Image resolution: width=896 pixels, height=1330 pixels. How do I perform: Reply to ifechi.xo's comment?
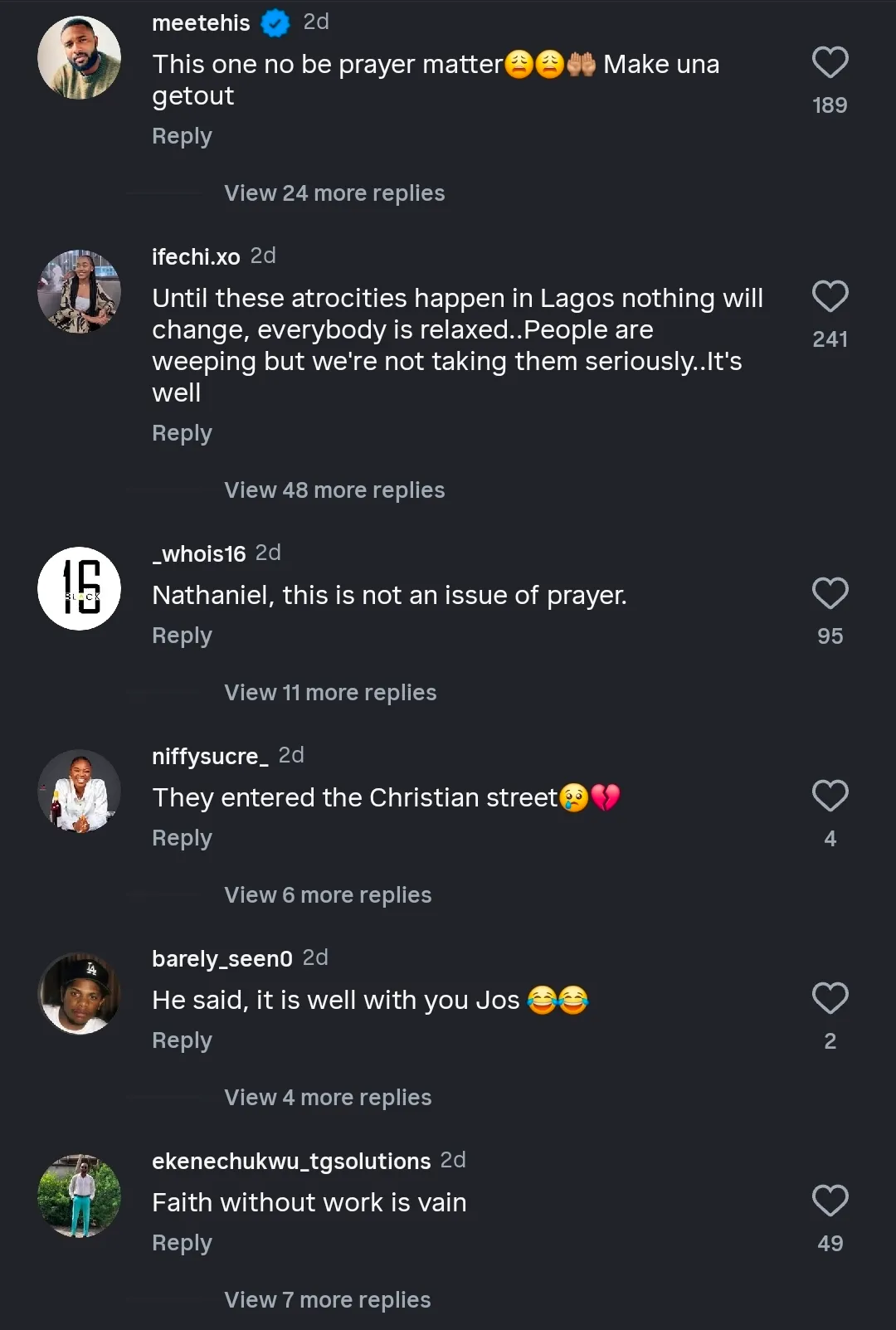click(182, 433)
